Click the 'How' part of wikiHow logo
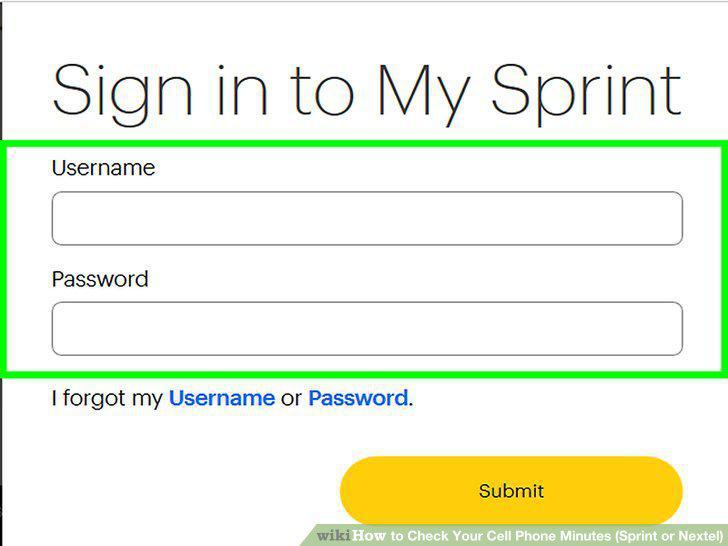 click(x=369, y=536)
